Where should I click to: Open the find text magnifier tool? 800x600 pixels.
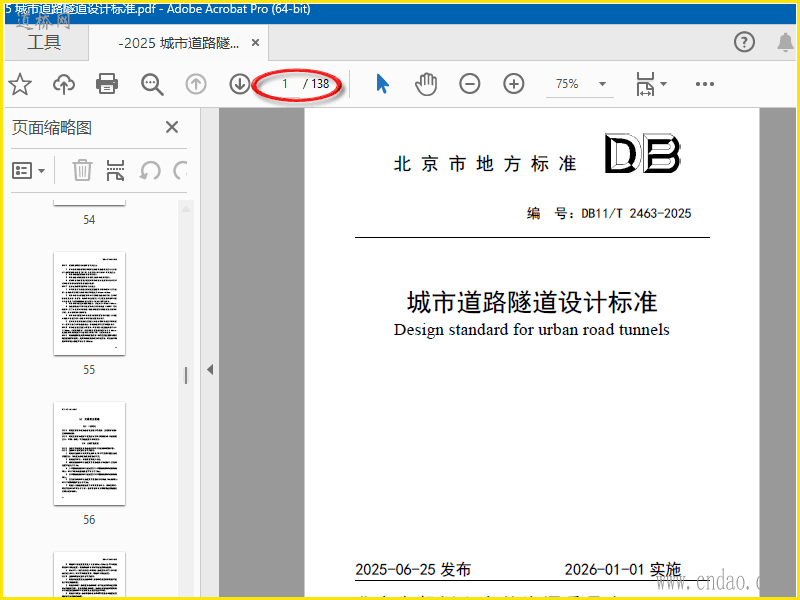(x=152, y=84)
